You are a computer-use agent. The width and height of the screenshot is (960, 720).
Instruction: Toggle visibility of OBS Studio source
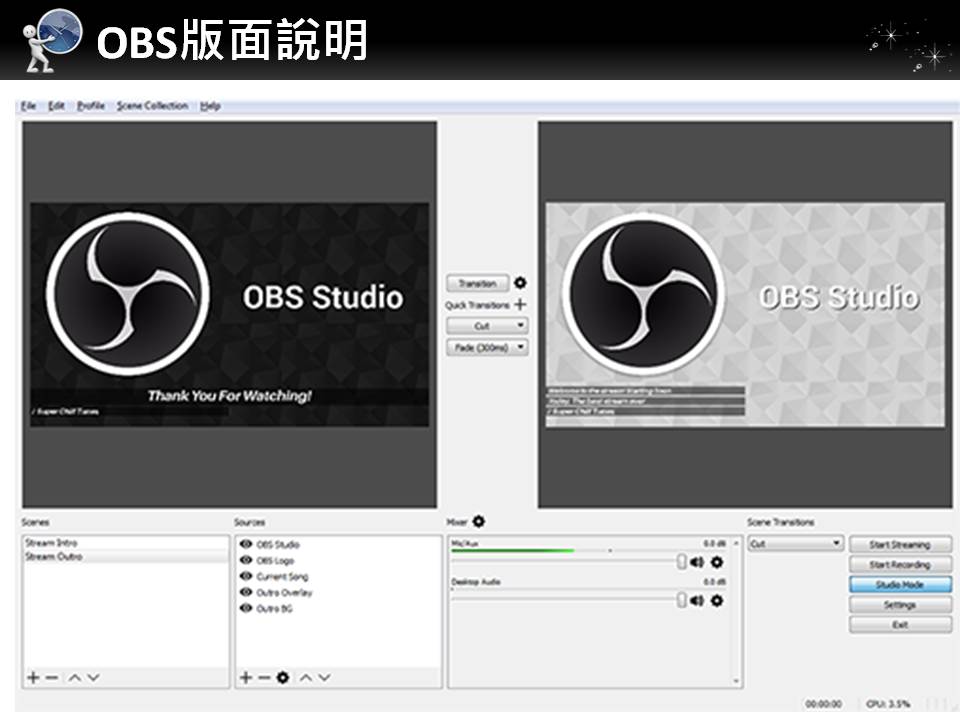click(x=246, y=544)
